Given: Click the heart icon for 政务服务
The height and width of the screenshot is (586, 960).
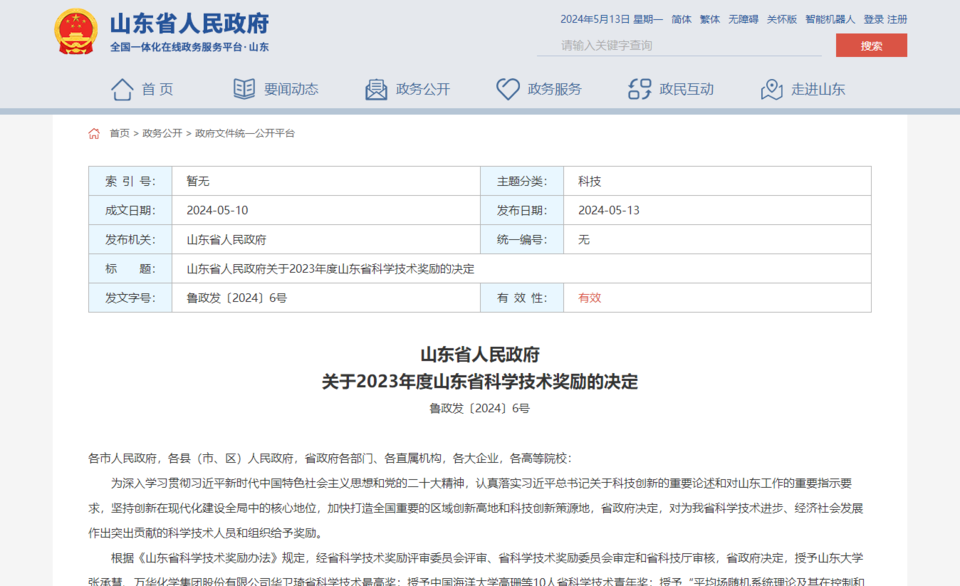Looking at the screenshot, I should tap(508, 89).
